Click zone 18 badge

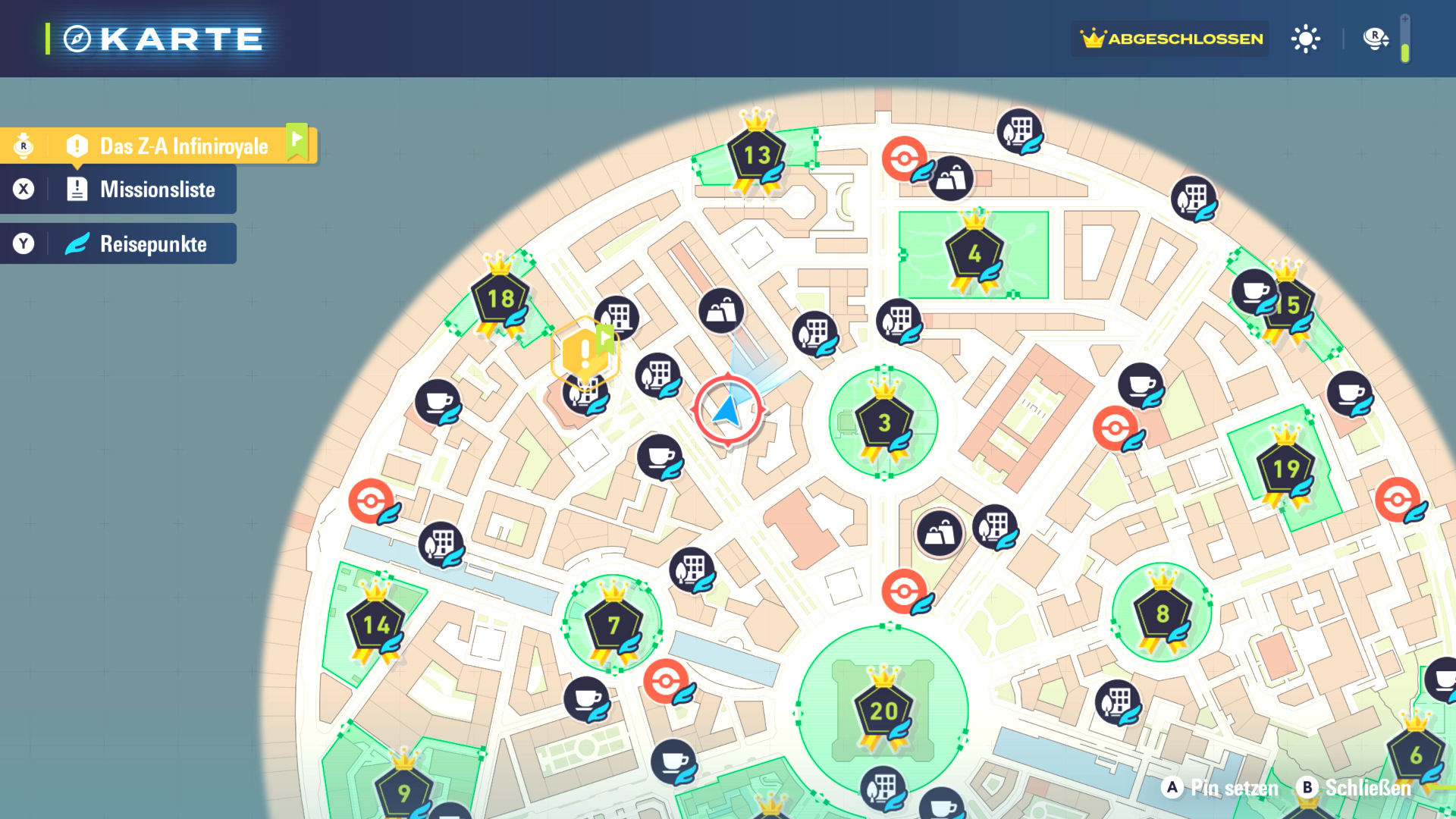tap(500, 298)
